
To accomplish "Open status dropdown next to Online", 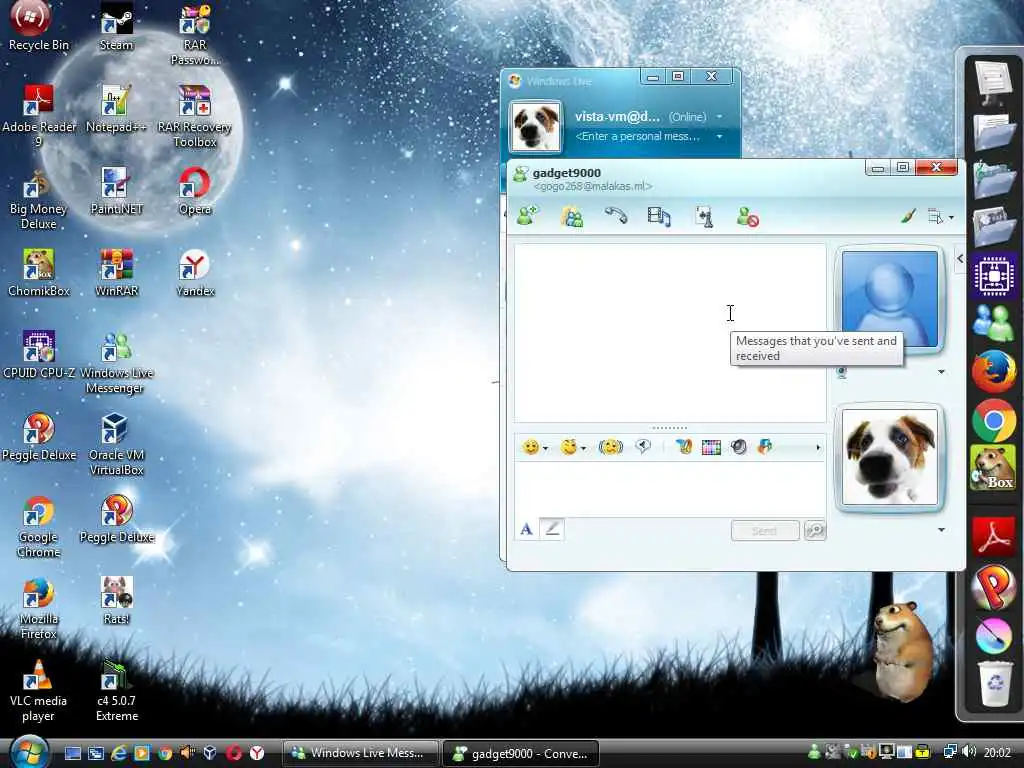I will click(719, 117).
